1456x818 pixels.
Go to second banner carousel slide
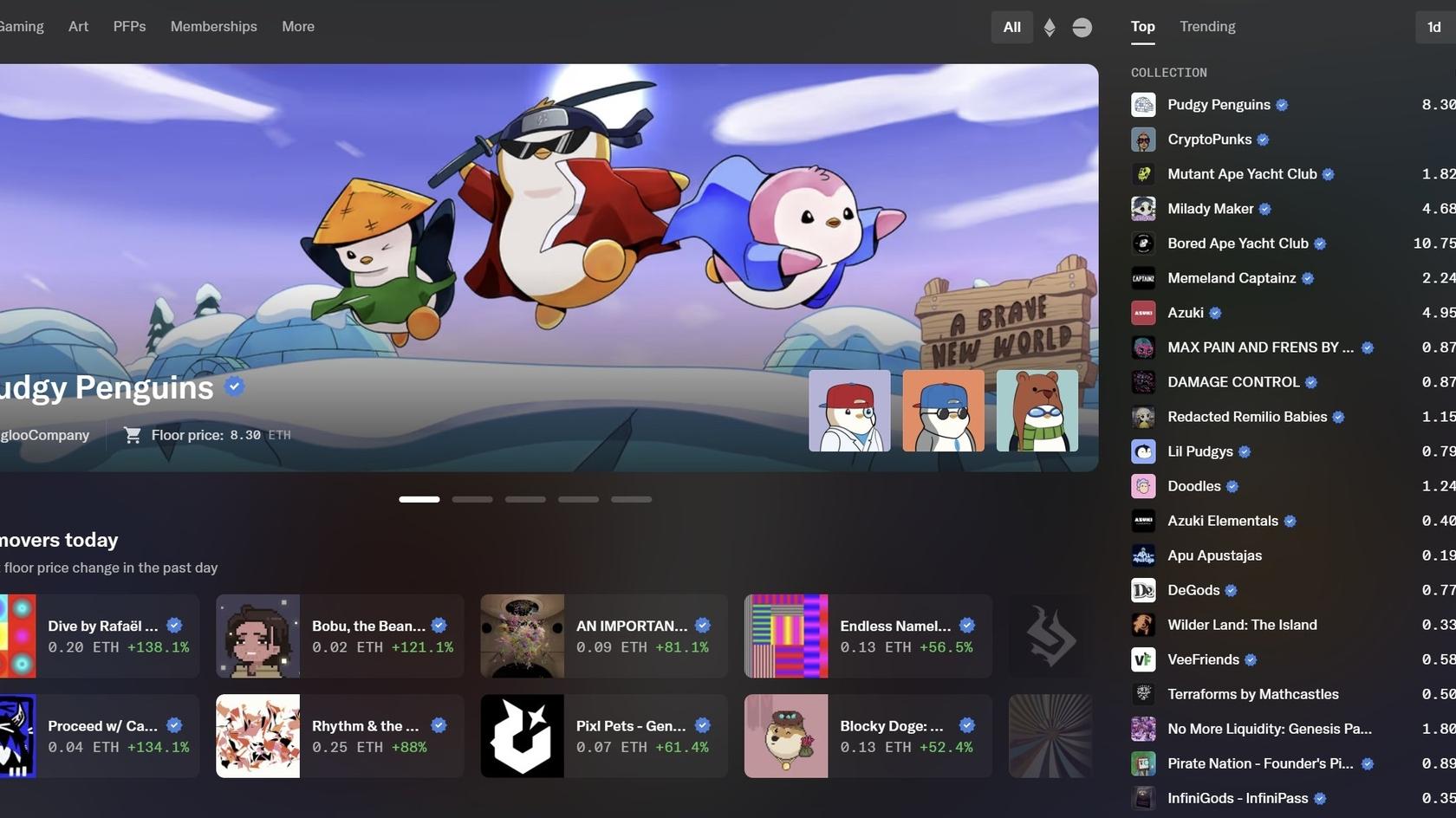pyautogui.click(x=472, y=499)
